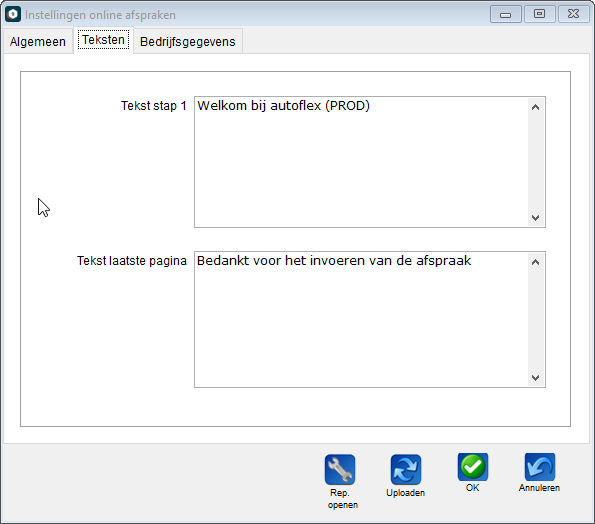Viewport: 595px width, 524px height.
Task: Click down arrow of Tekst laatste pagina scrollbar
Action: (x=535, y=378)
